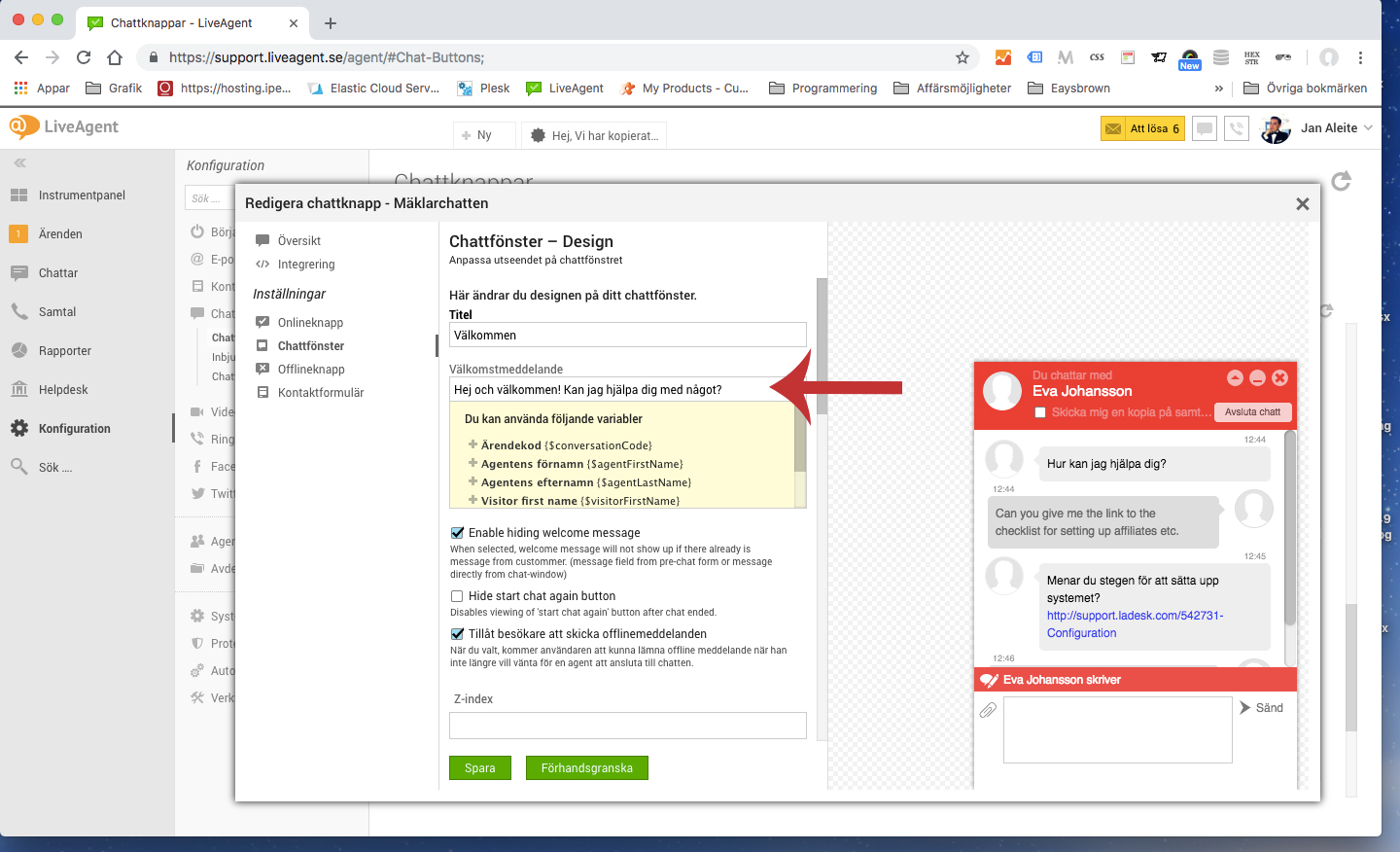This screenshot has height=852, width=1400.
Task: Click the Konfiguration gear icon
Action: (x=19, y=428)
